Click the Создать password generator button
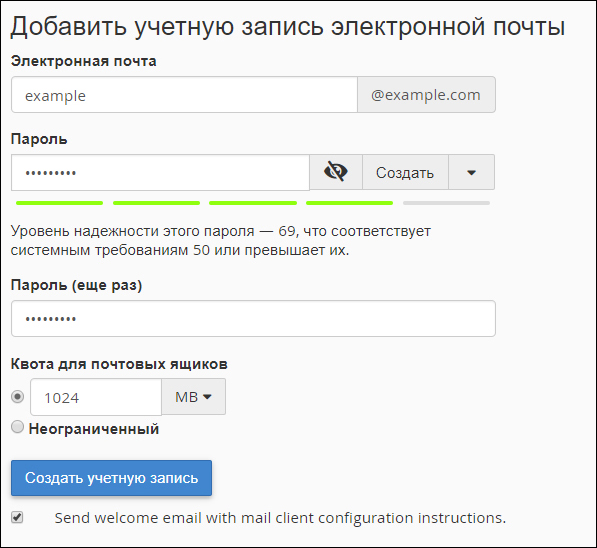This screenshot has height=548, width=597. [405, 172]
